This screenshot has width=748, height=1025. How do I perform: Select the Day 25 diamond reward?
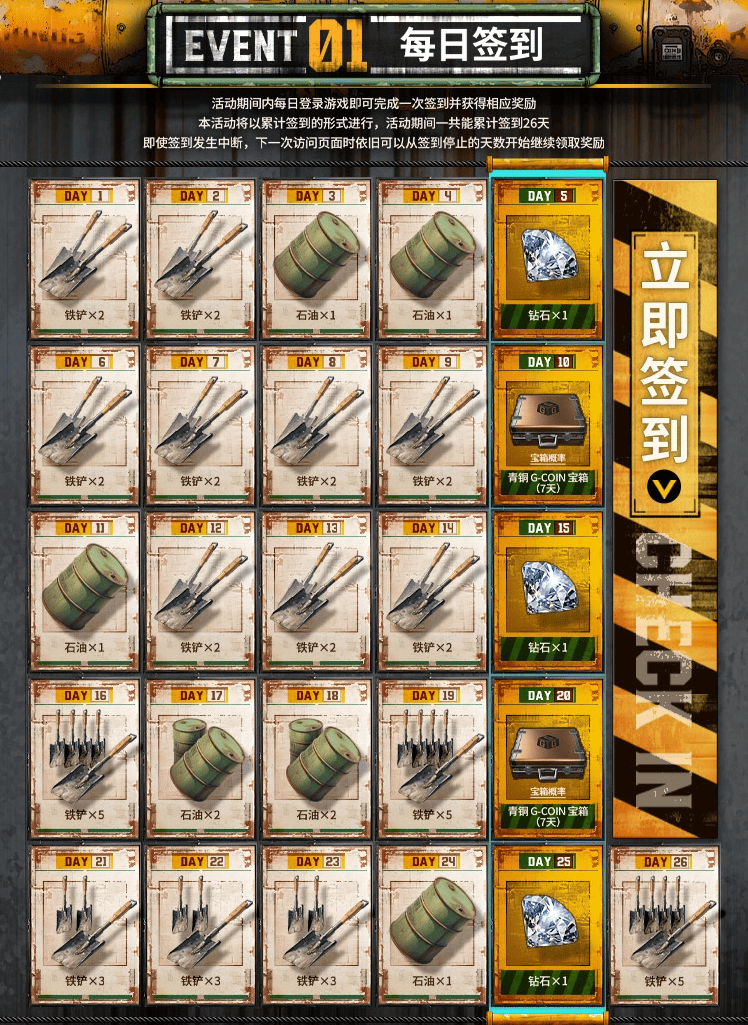point(548,924)
